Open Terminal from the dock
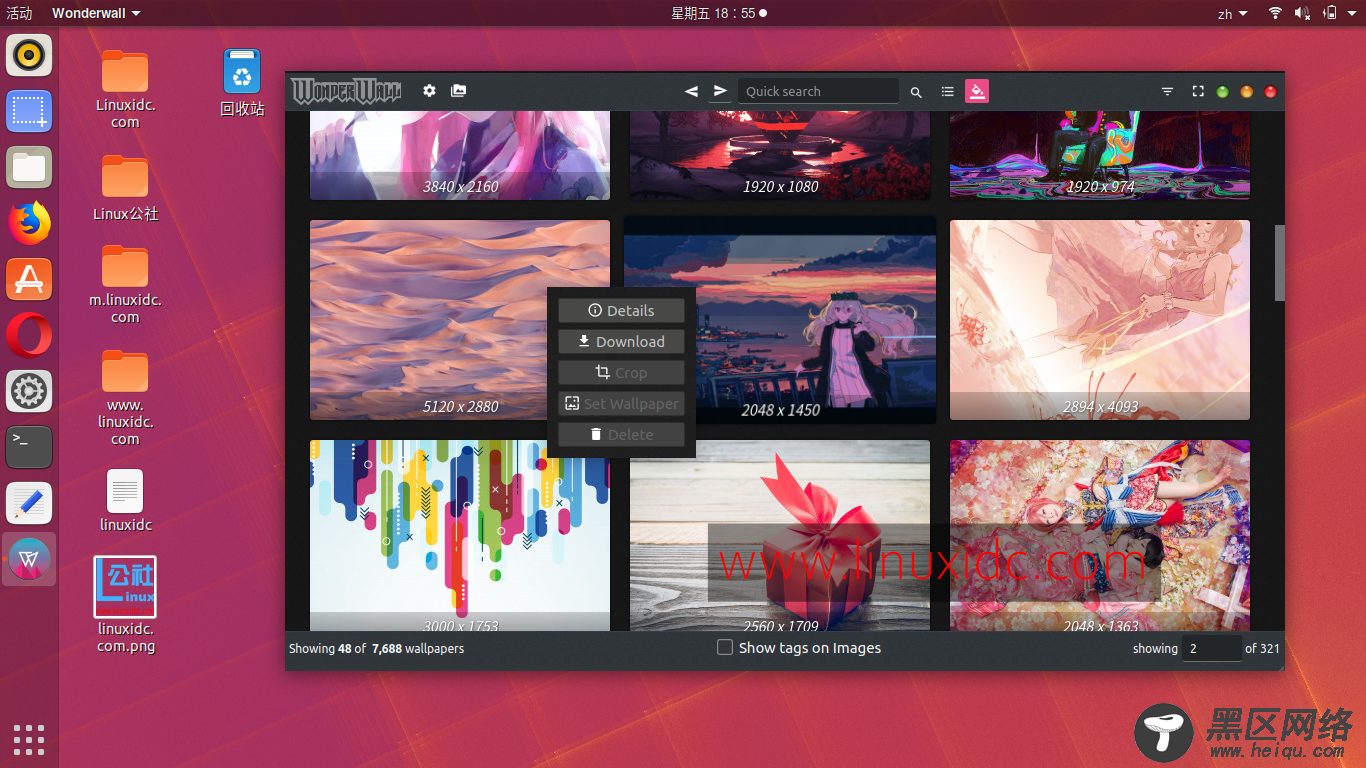This screenshot has width=1366, height=768. click(29, 447)
